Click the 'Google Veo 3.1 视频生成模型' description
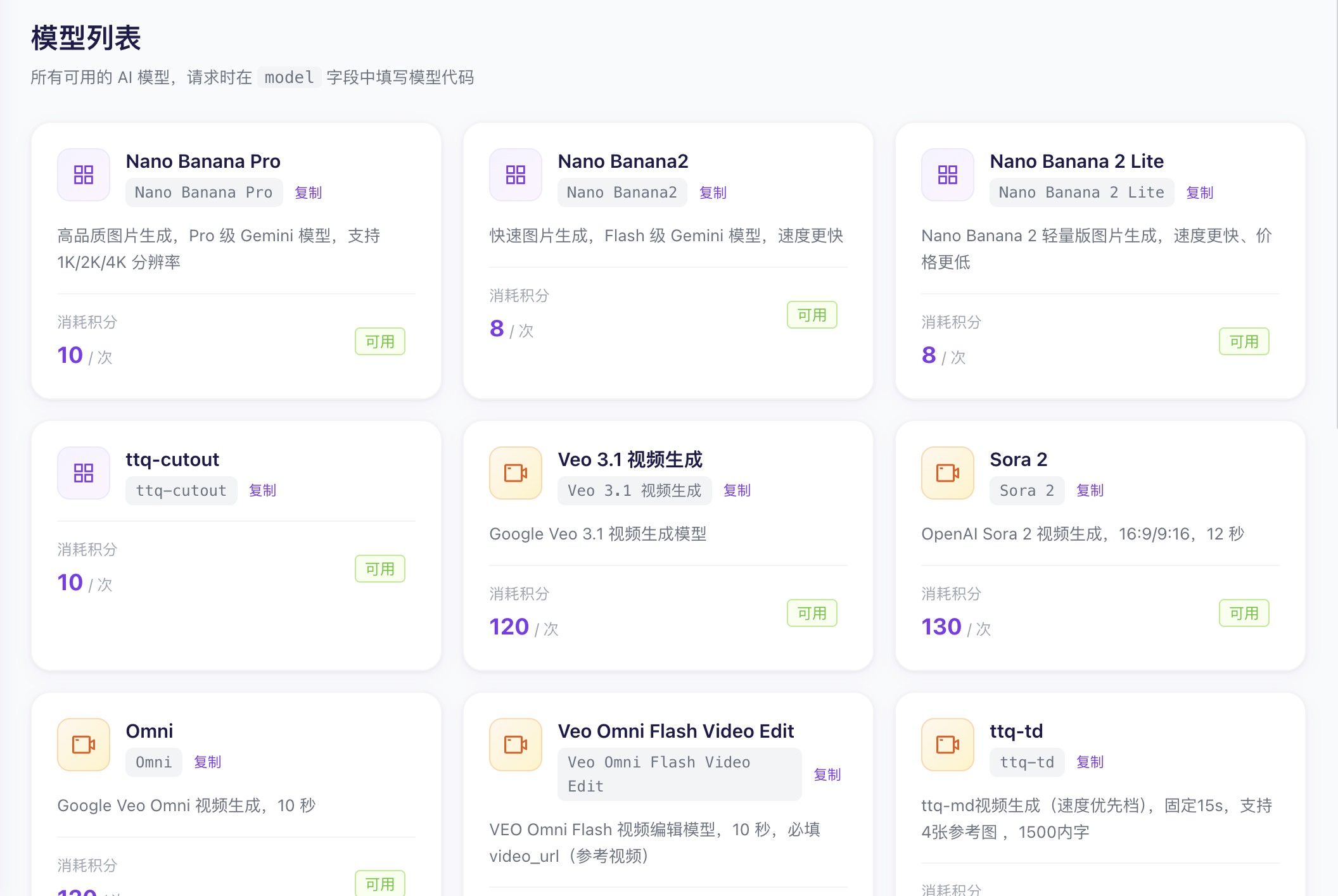Screen dimensions: 1338x896 [598, 534]
